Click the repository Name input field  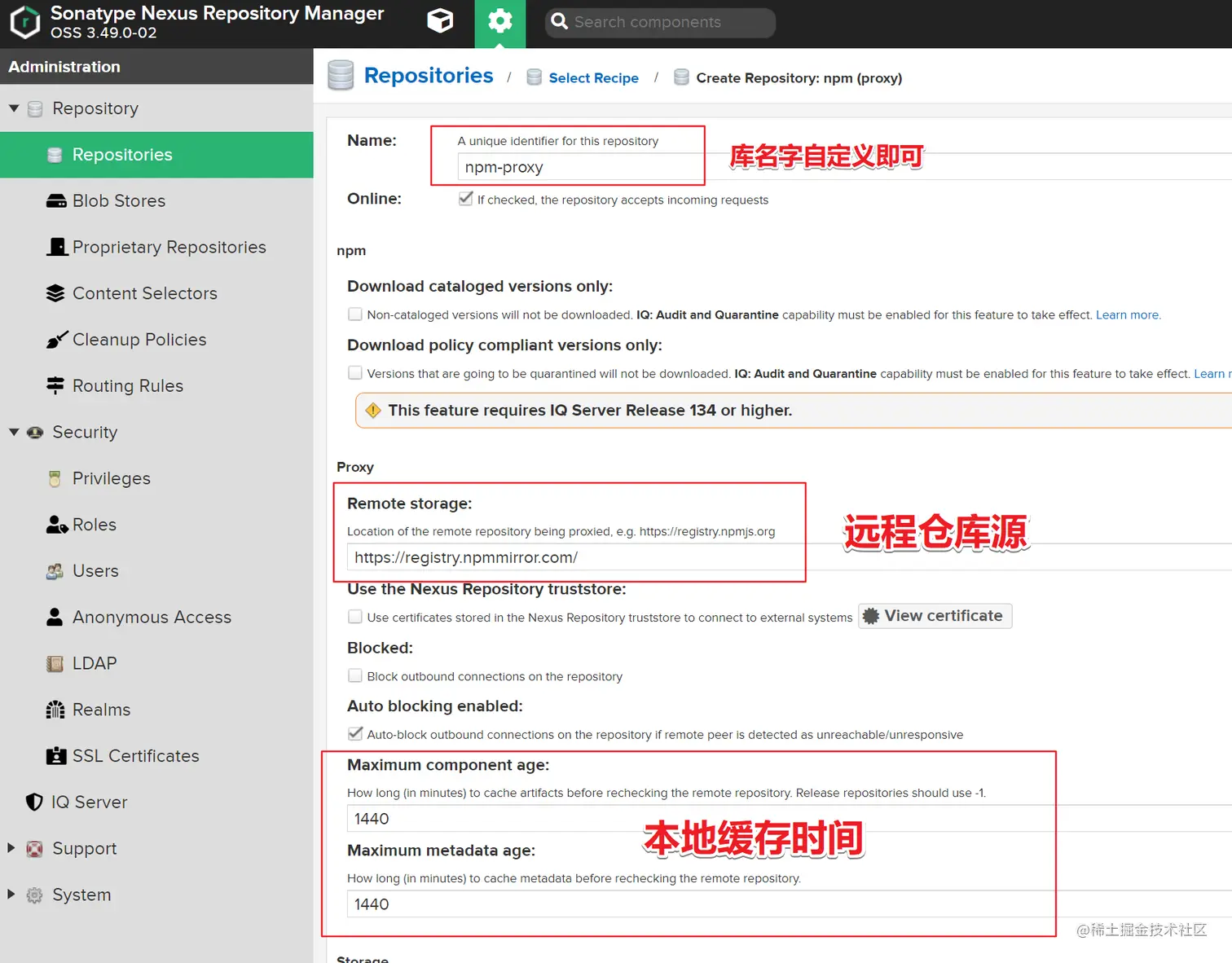tap(844, 167)
